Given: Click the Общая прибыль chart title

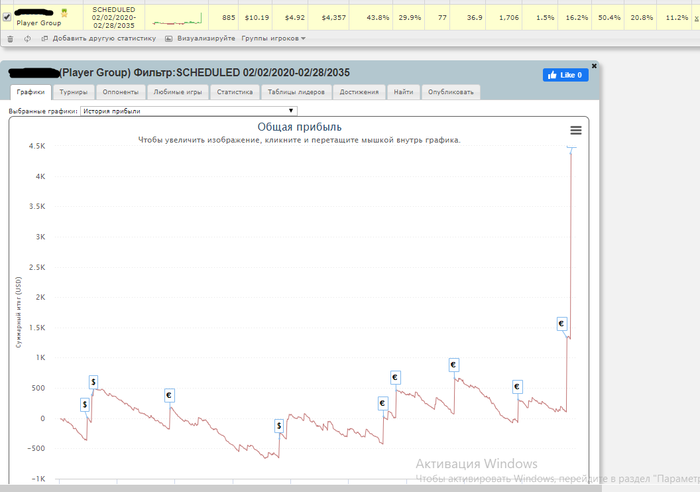Looking at the screenshot, I should (x=299, y=127).
